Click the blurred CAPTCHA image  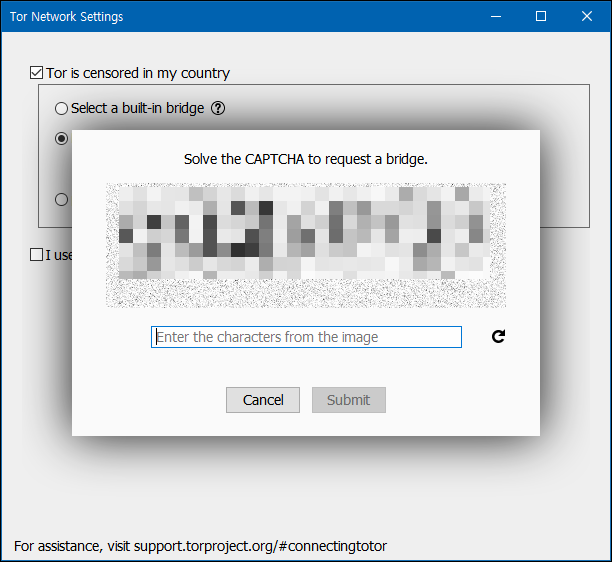pos(306,245)
